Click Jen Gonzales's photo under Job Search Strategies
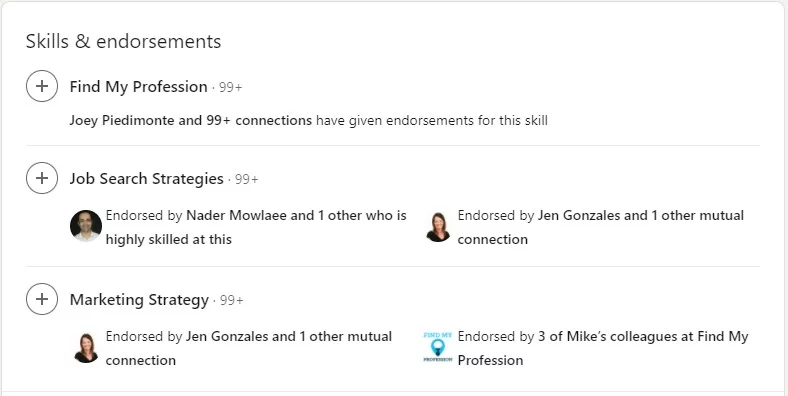This screenshot has width=788, height=396. [438, 227]
